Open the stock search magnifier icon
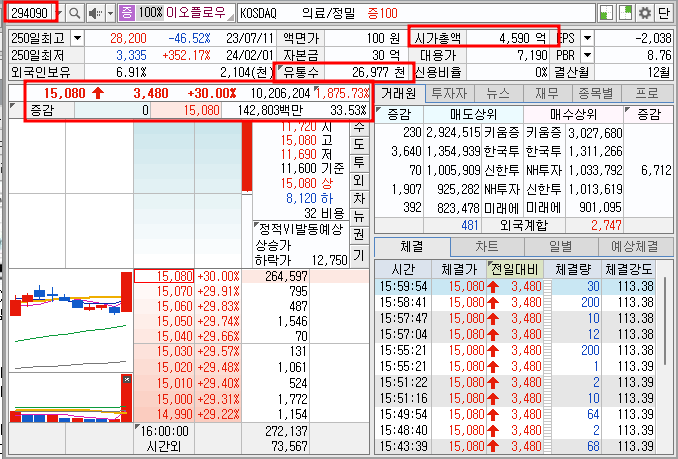 74,13
